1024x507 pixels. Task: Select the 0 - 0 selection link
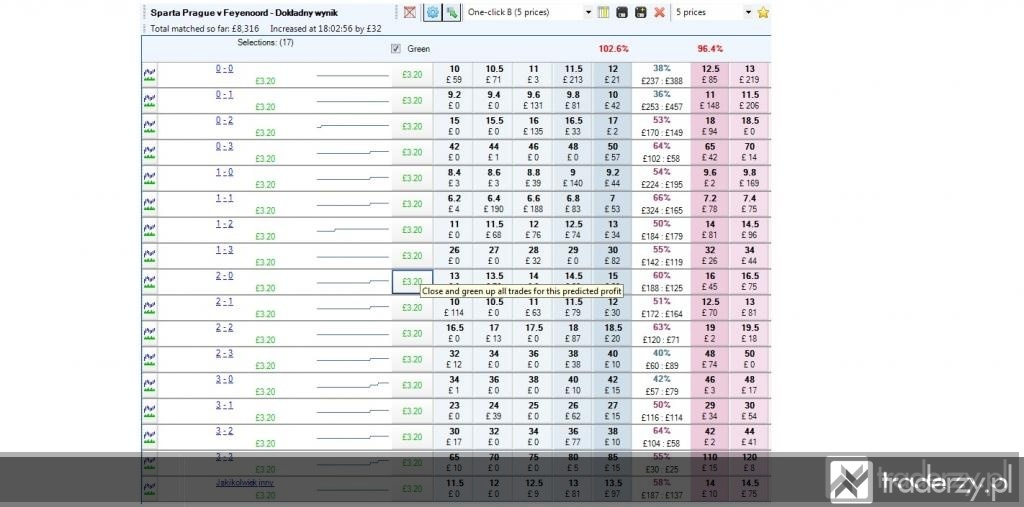point(225,69)
